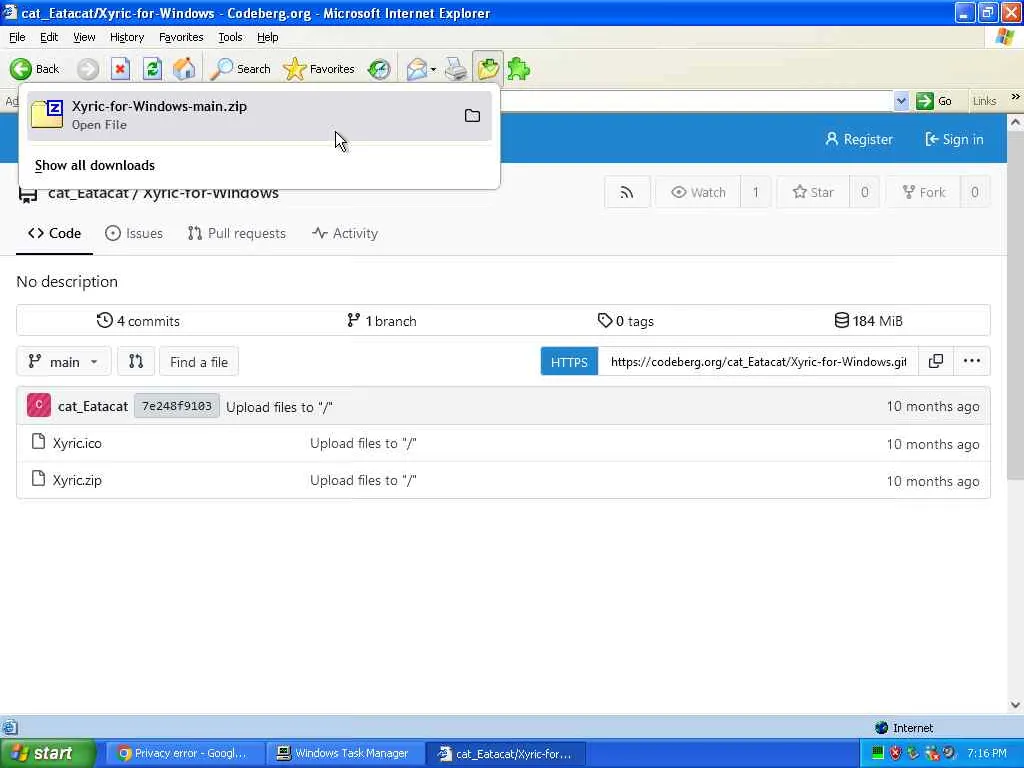Open the Xyric.zip file
Screen dimensions: 1024x768
coord(77,480)
